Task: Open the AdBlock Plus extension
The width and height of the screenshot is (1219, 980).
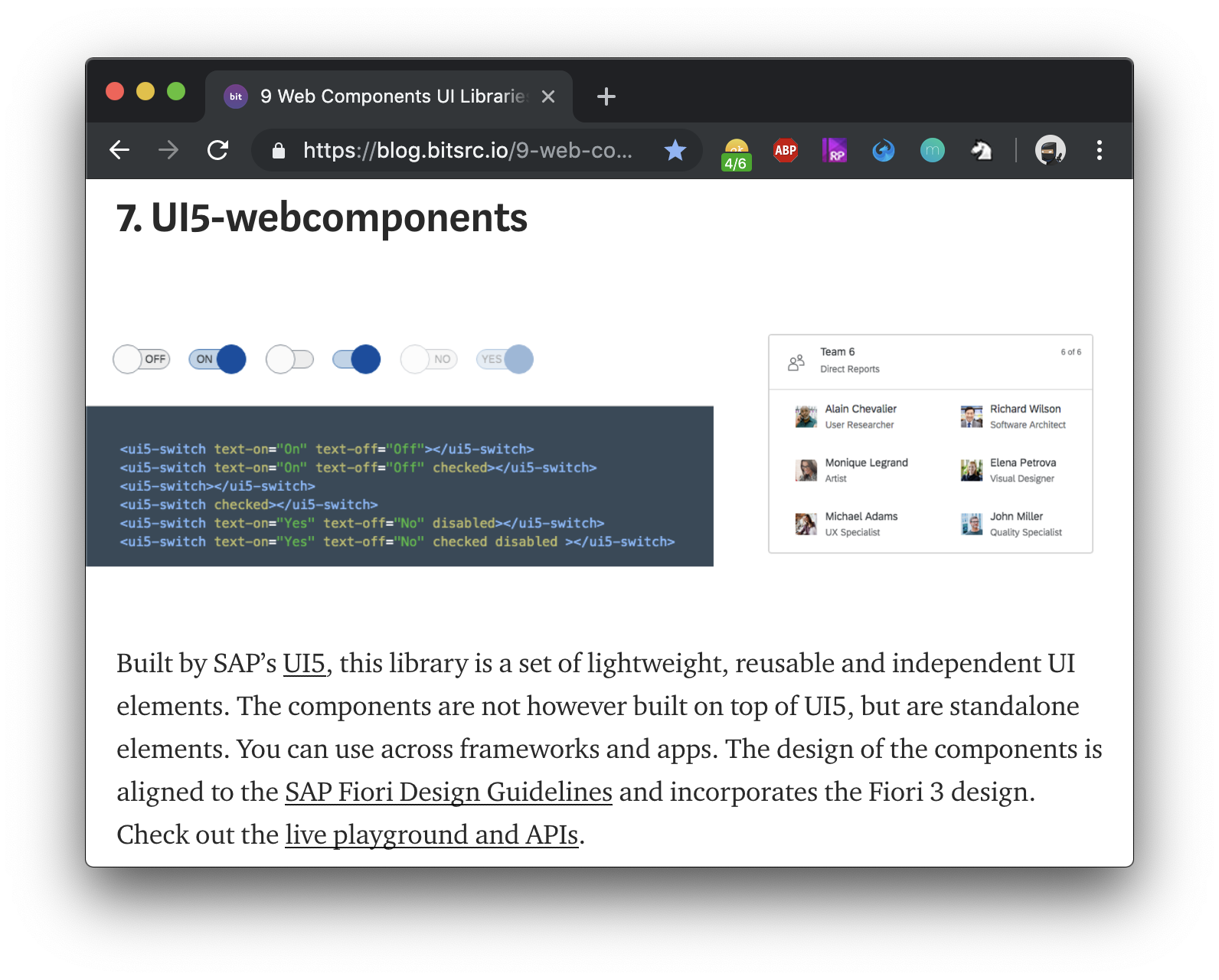Action: 785,150
